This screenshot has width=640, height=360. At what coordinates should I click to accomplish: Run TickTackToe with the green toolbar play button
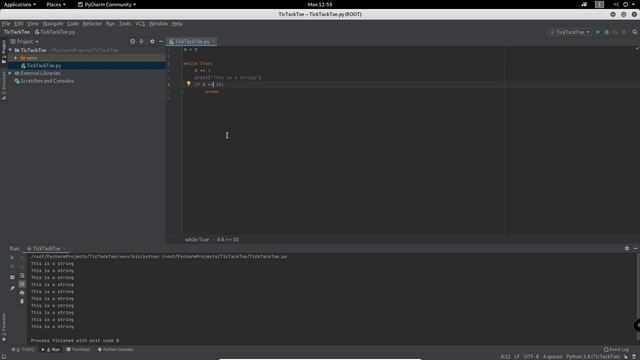[x=598, y=32]
